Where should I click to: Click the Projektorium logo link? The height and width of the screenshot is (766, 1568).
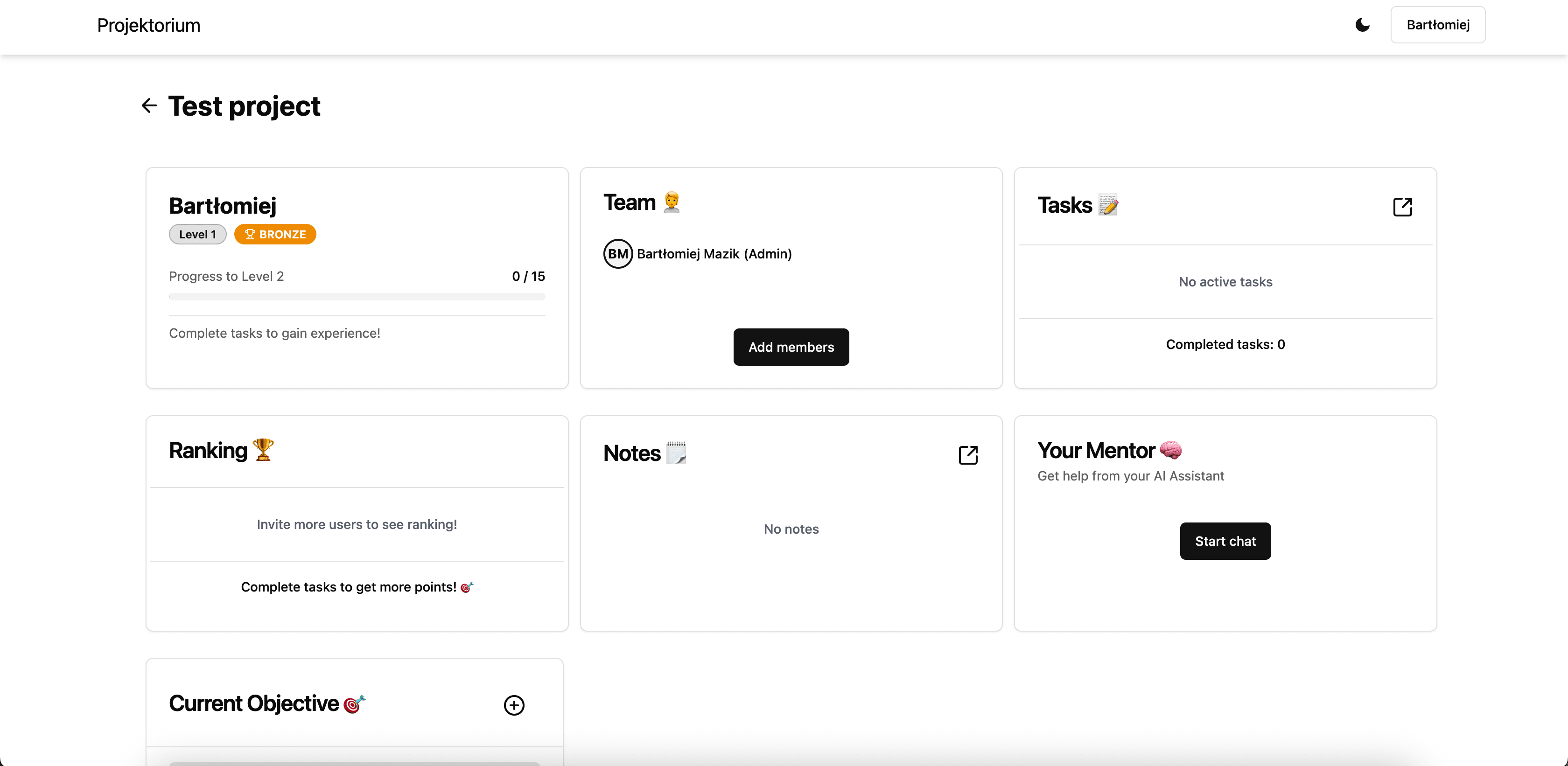point(148,25)
